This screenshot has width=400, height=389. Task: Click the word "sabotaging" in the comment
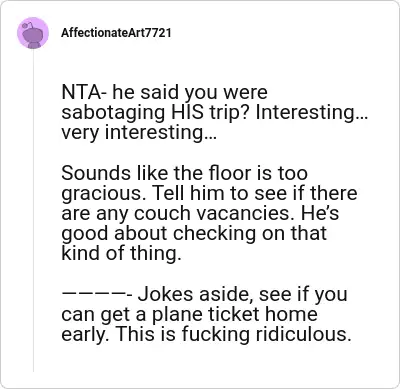click(x=113, y=113)
